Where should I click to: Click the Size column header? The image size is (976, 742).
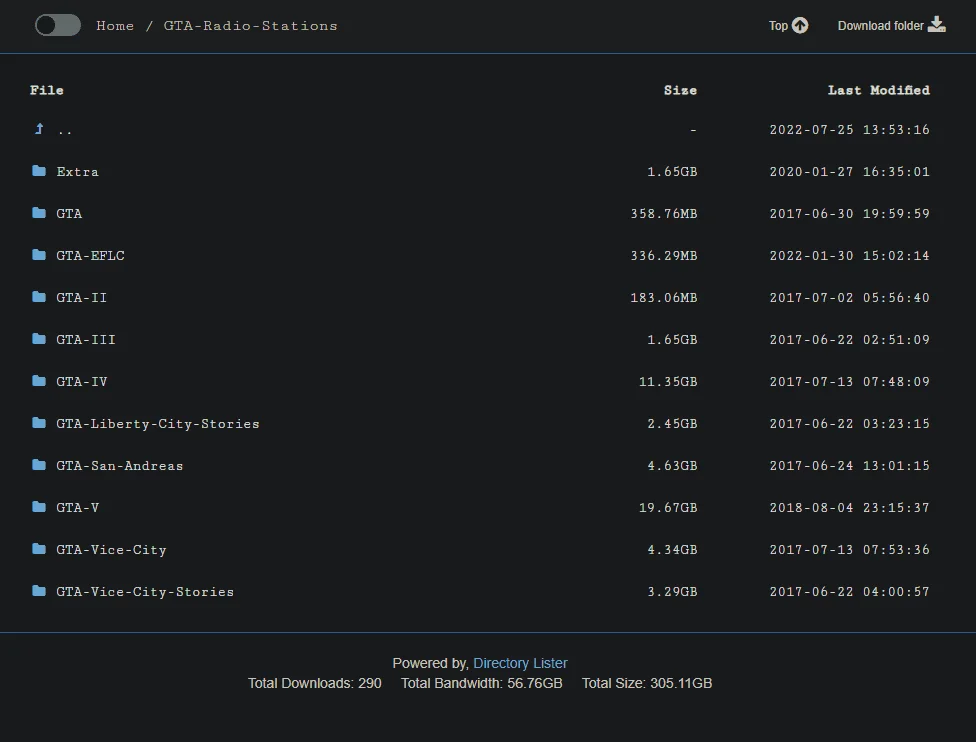(x=680, y=90)
